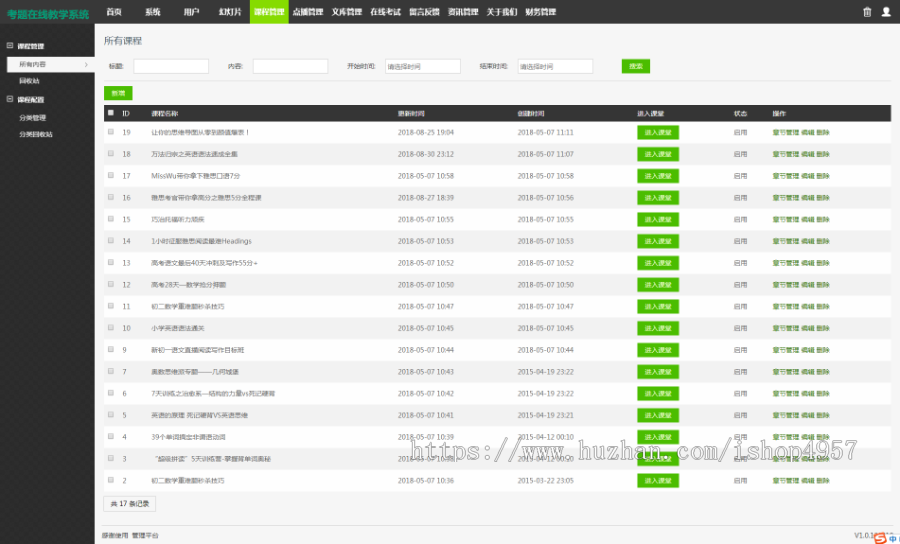Toggle the select-all checkbox in table header
This screenshot has height=544, width=900.
click(x=111, y=113)
